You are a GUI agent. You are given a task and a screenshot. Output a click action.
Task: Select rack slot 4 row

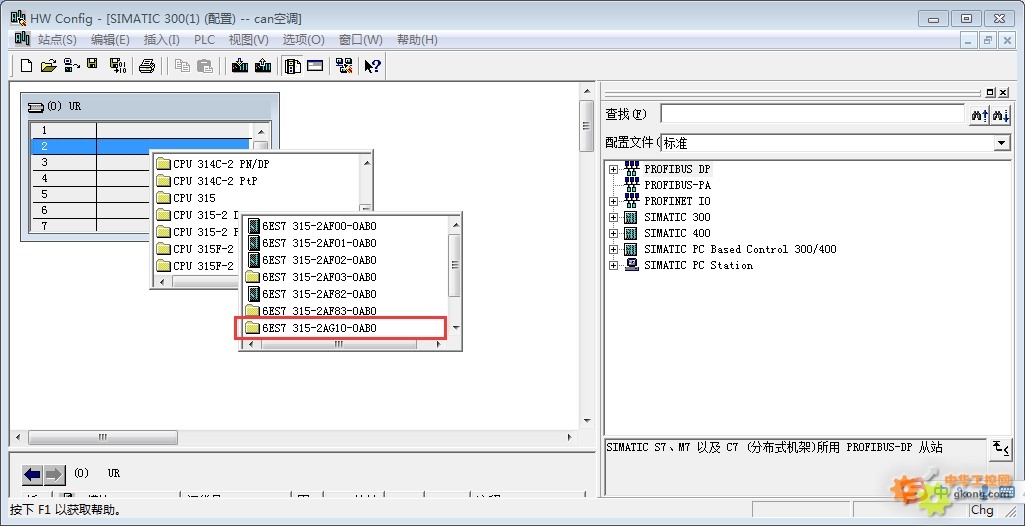click(91, 178)
